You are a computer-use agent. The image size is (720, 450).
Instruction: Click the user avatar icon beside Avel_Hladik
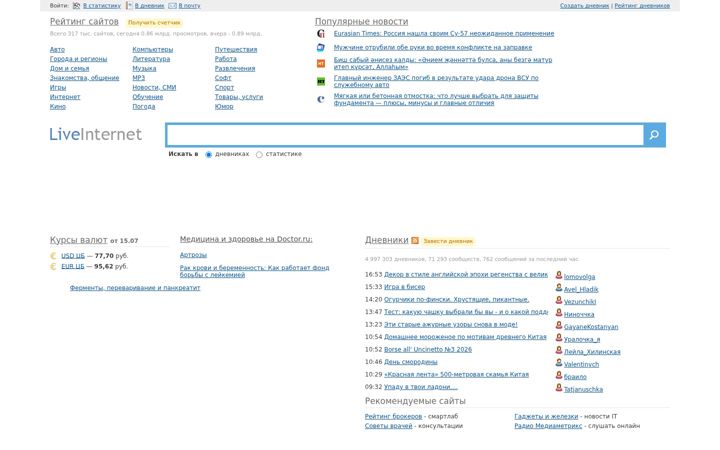point(559,287)
